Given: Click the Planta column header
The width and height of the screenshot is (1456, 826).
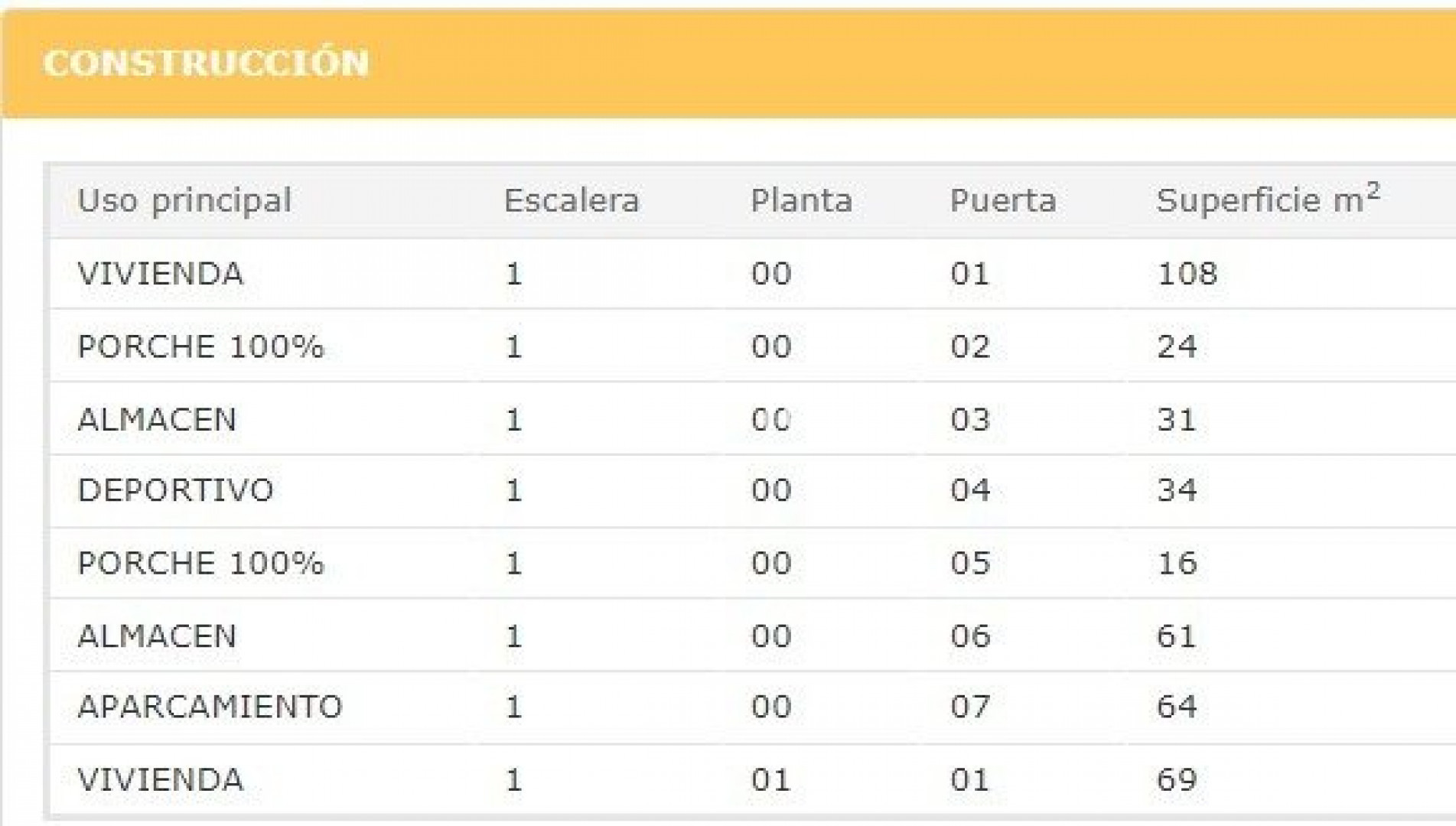Looking at the screenshot, I should click(801, 200).
